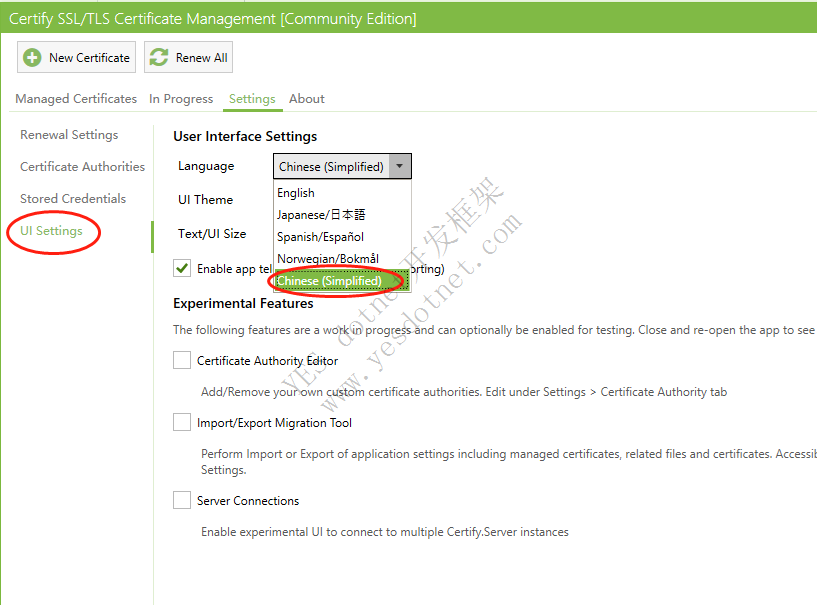Click the green plus icon on New Certificate

click(x=32, y=57)
